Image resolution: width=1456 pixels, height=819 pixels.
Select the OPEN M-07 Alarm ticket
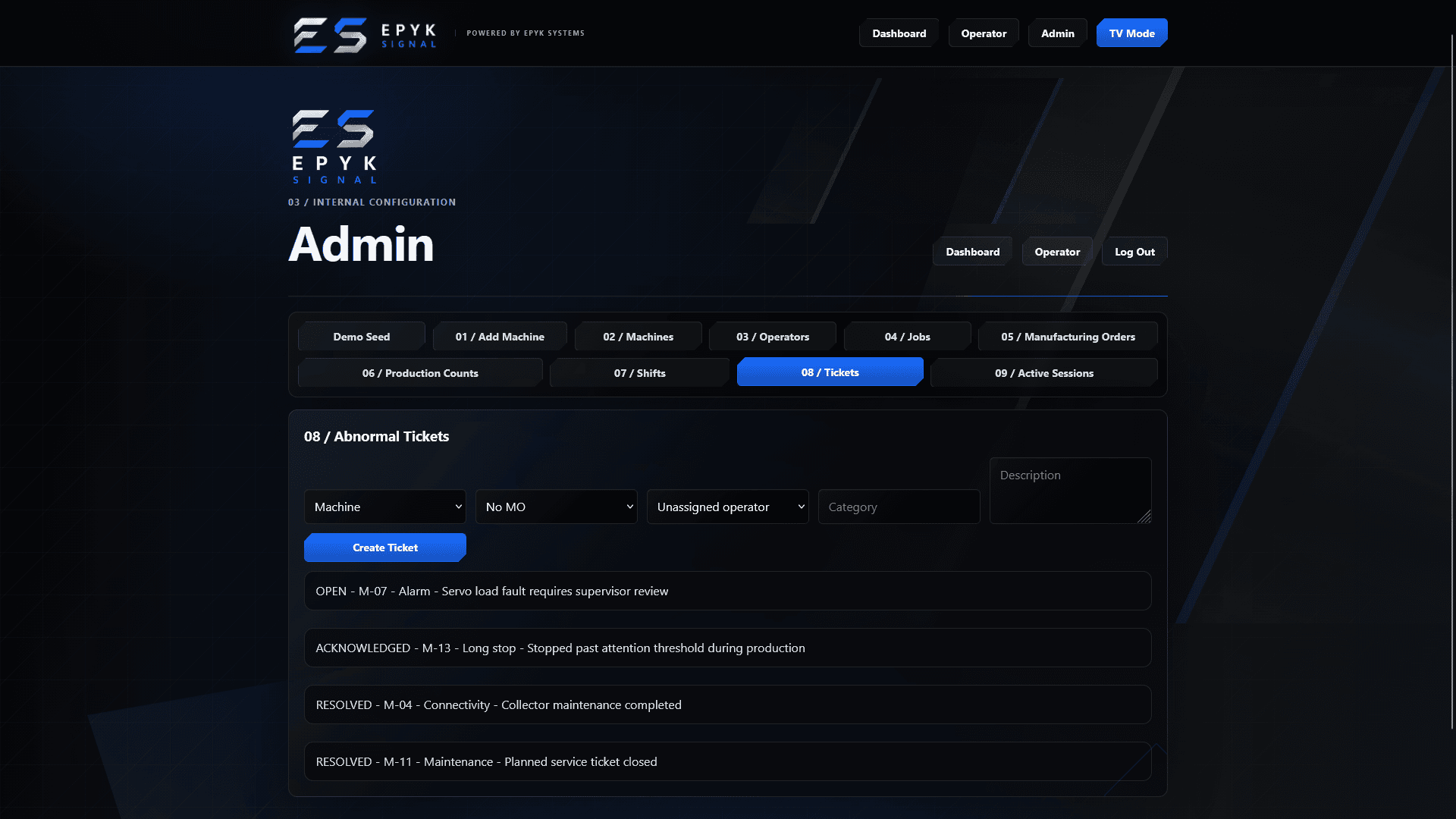tap(728, 591)
